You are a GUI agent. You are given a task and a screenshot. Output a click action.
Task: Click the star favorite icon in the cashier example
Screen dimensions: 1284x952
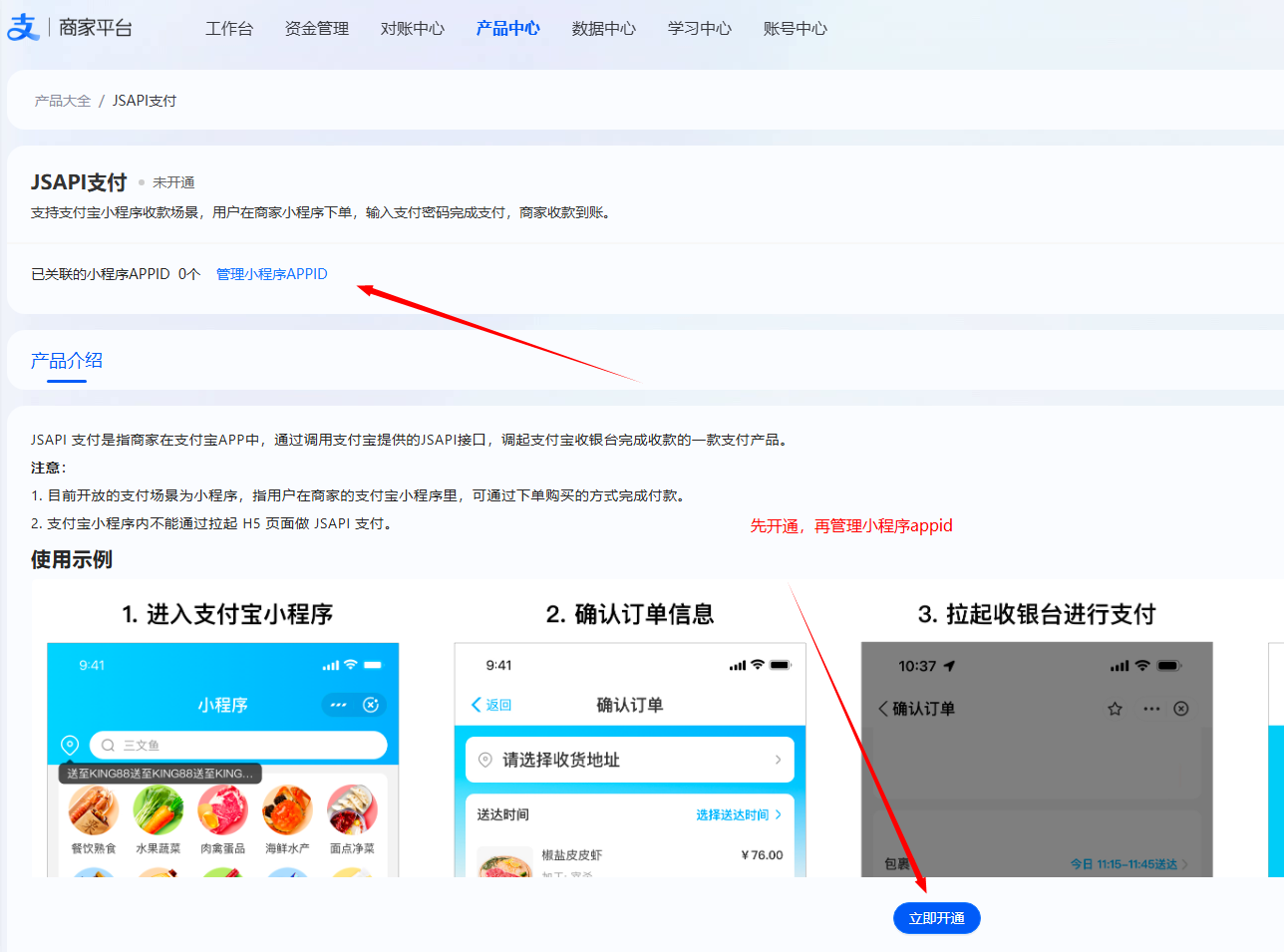point(1115,709)
